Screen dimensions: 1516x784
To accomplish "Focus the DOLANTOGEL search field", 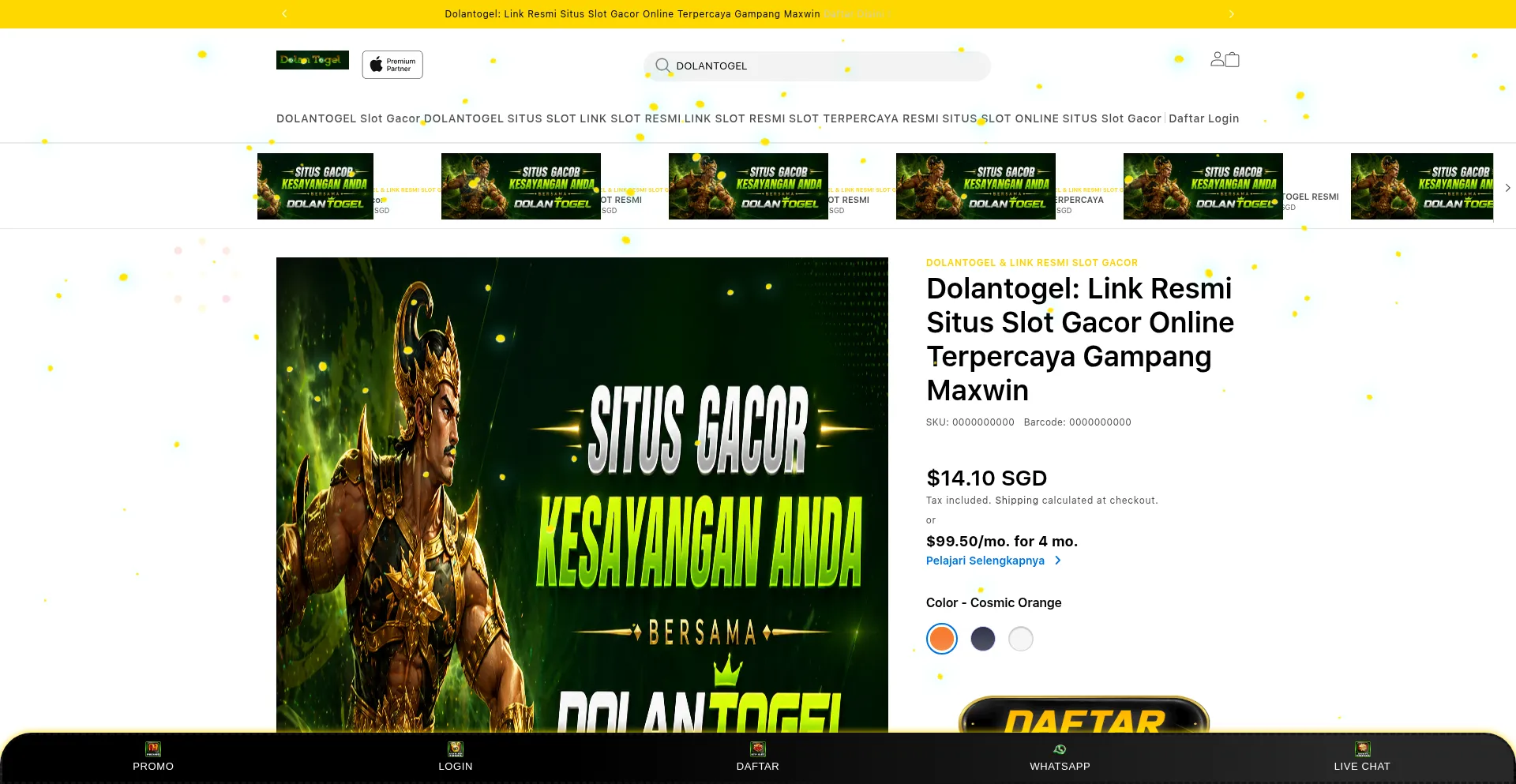I will 817,66.
